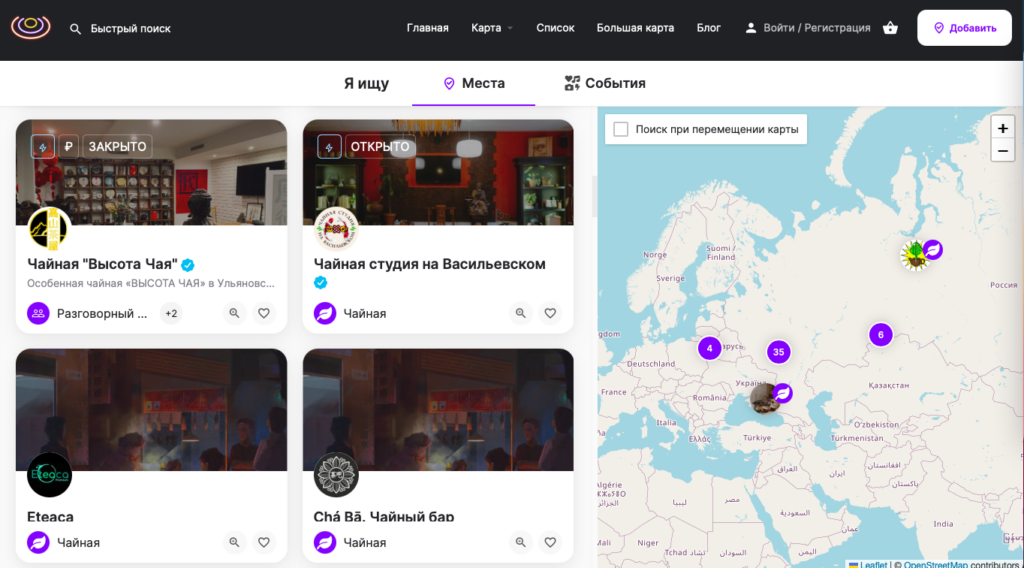Click the Разговорный ... category label
The height and width of the screenshot is (568, 1024).
[102, 313]
